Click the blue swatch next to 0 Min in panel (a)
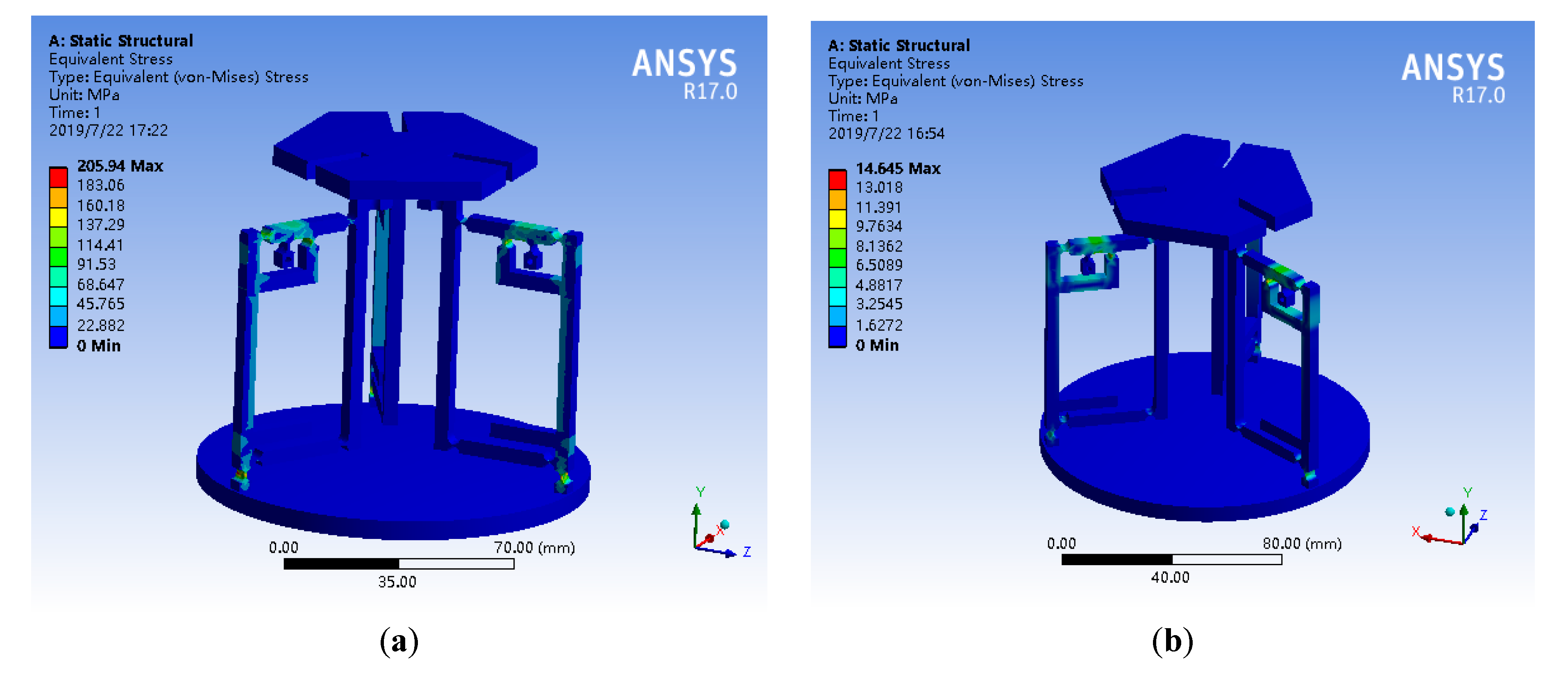Image resolution: width=1568 pixels, height=681 pixels. coord(59,337)
